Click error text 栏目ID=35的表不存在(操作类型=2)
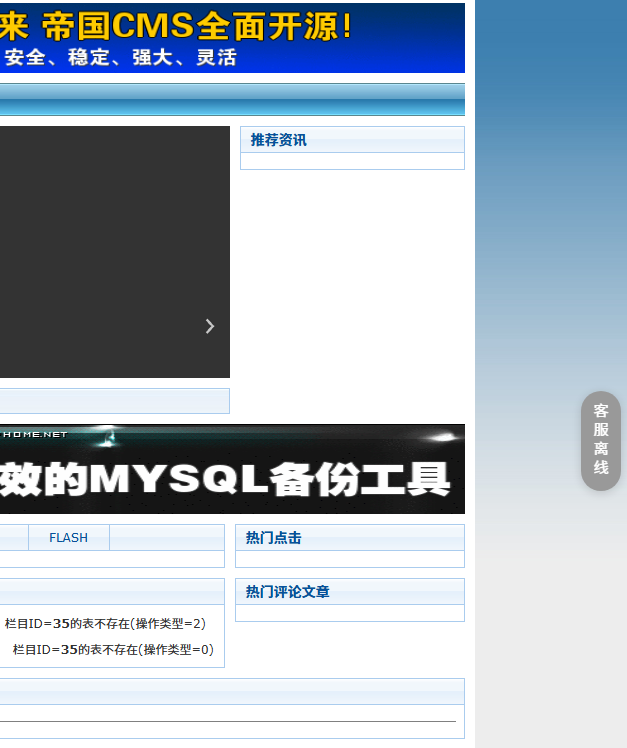Image resolution: width=627 pixels, height=748 pixels. pyautogui.click(x=105, y=623)
